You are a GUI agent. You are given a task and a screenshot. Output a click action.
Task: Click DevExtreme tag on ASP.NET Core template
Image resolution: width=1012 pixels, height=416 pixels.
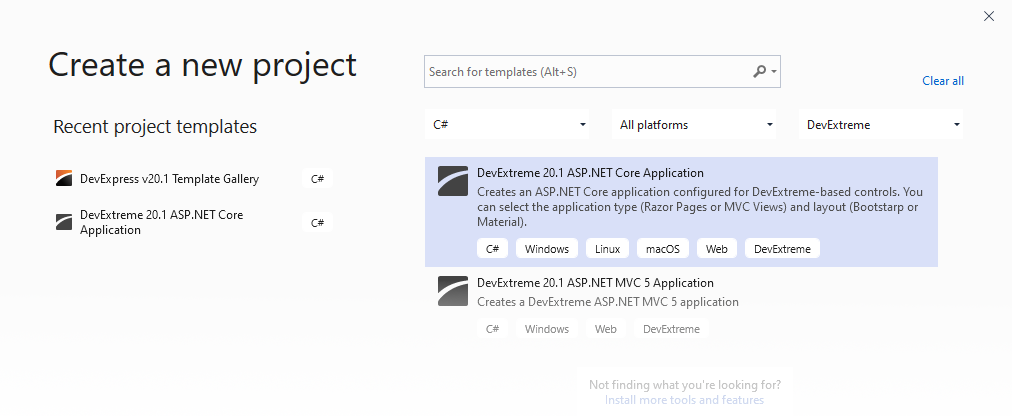pos(782,248)
